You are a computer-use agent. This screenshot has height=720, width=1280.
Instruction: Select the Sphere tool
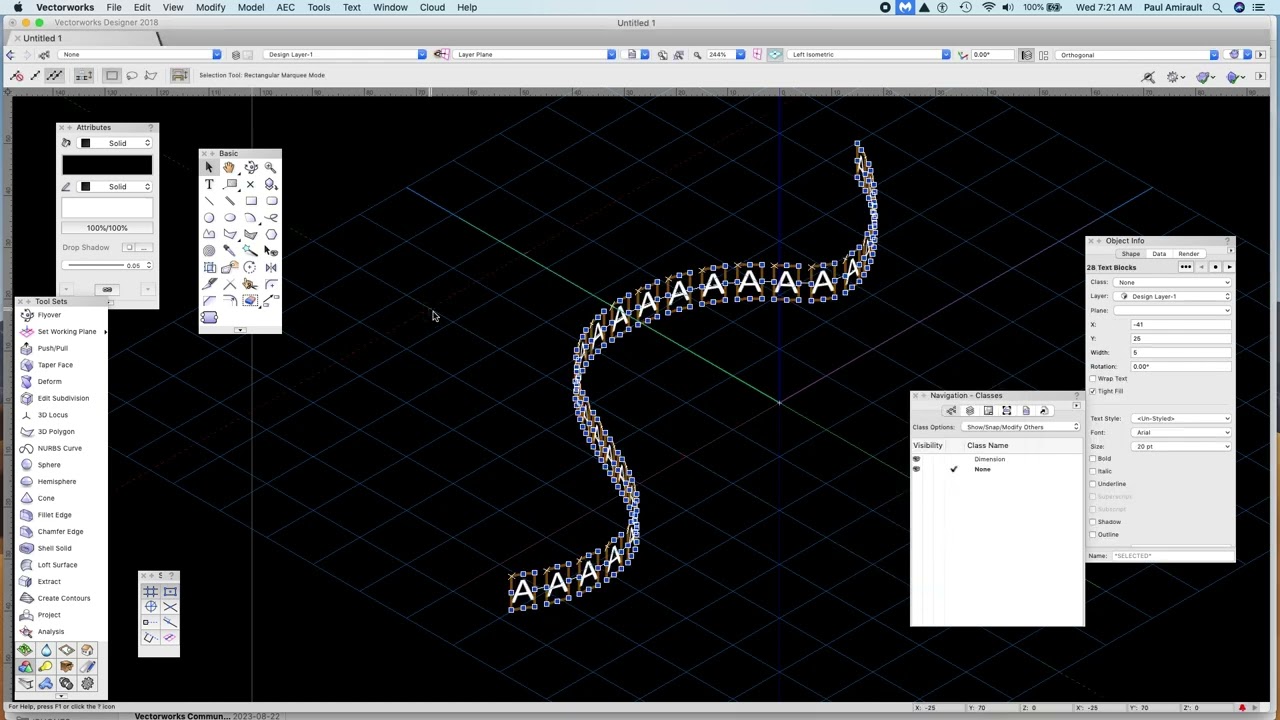[x=48, y=465]
